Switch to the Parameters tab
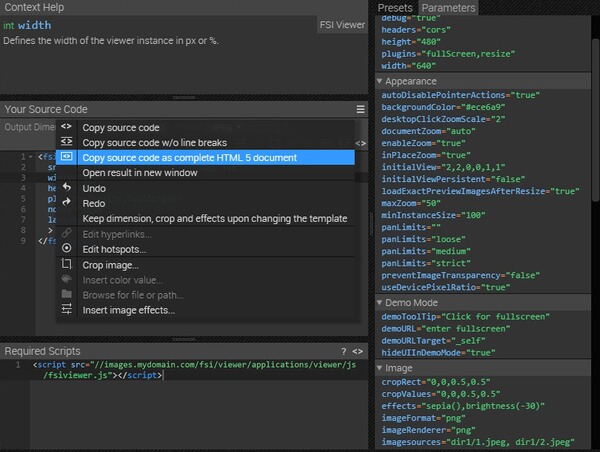The image size is (600, 452). point(447,8)
